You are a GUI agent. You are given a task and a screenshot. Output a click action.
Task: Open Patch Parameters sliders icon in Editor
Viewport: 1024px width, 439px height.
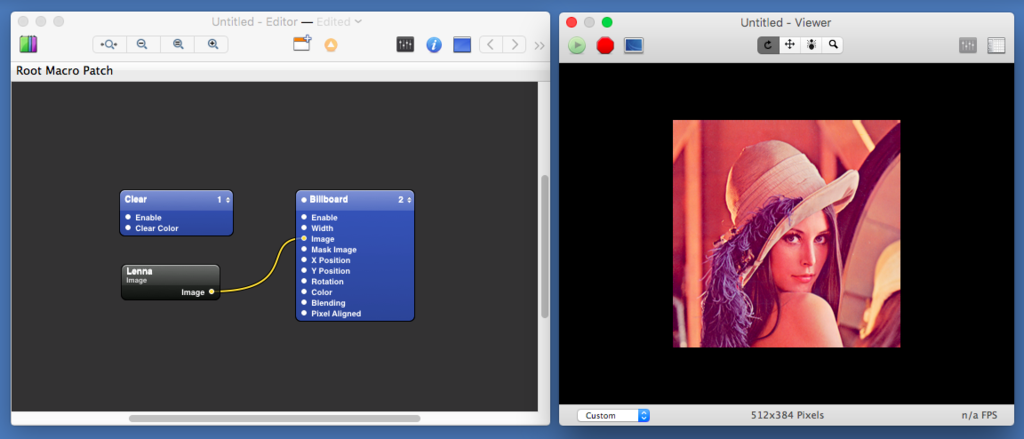pos(406,44)
